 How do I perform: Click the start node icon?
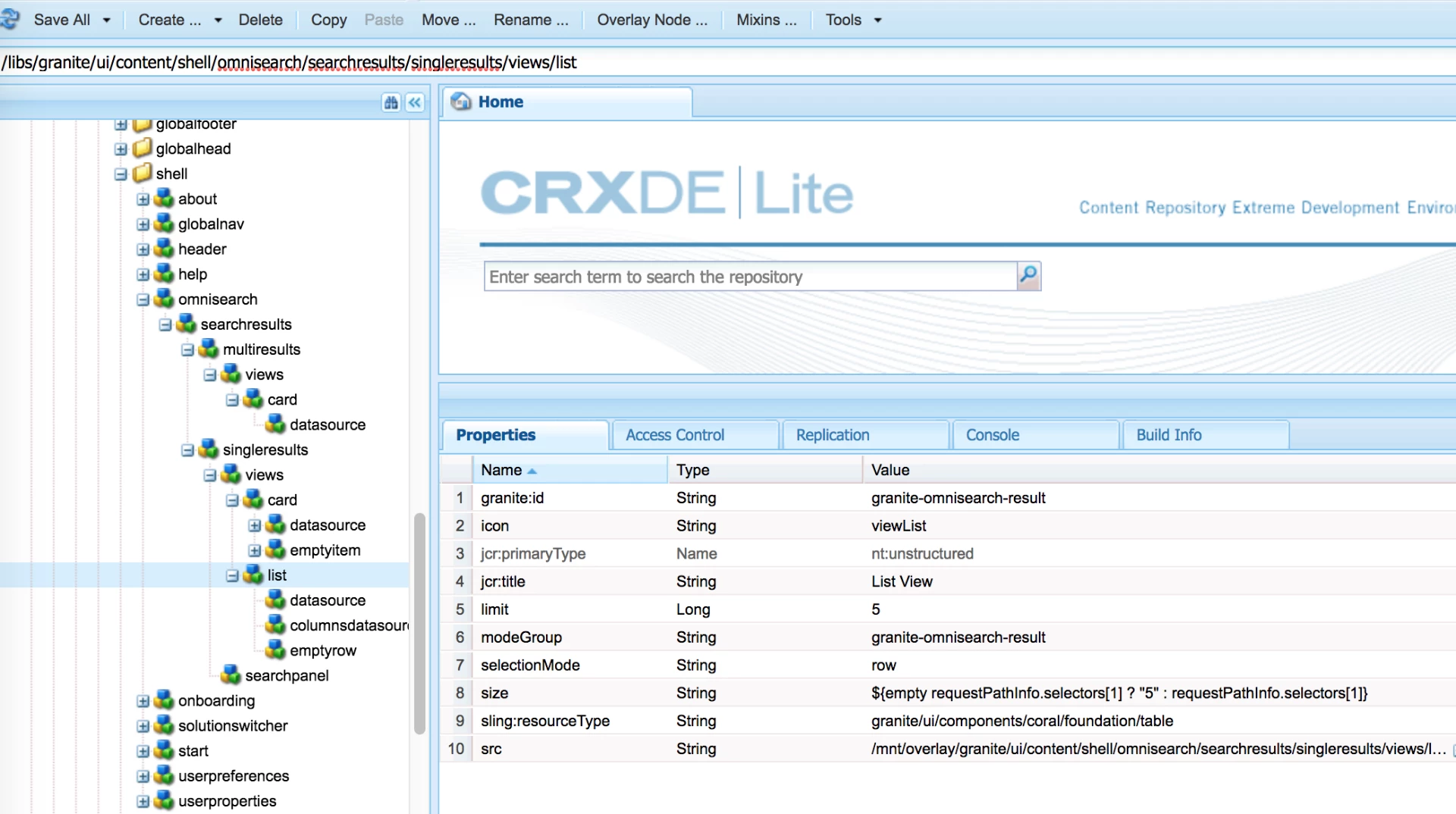[164, 750]
